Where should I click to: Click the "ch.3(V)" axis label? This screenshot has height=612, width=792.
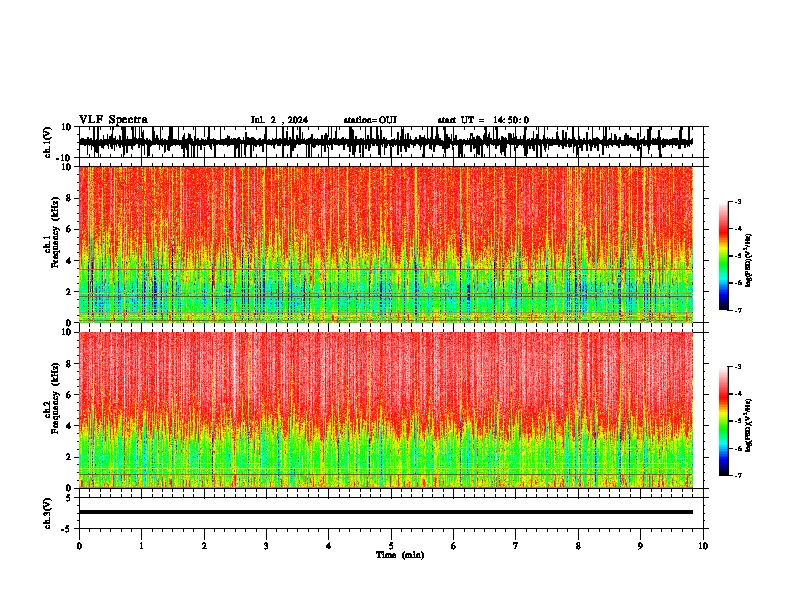pos(48,513)
